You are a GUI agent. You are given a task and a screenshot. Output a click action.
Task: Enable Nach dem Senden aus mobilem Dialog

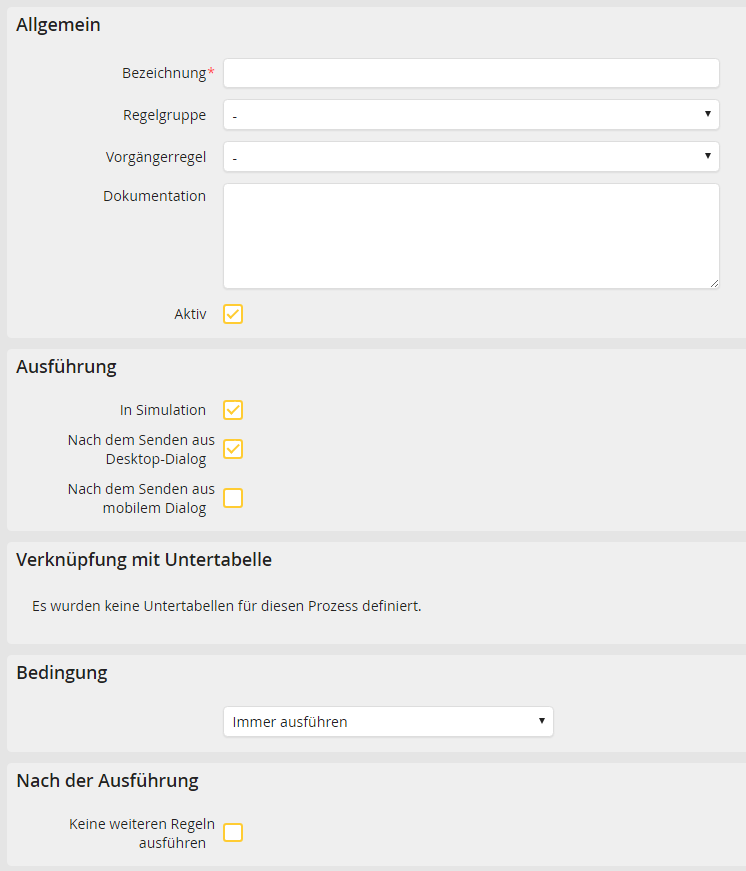(x=233, y=498)
